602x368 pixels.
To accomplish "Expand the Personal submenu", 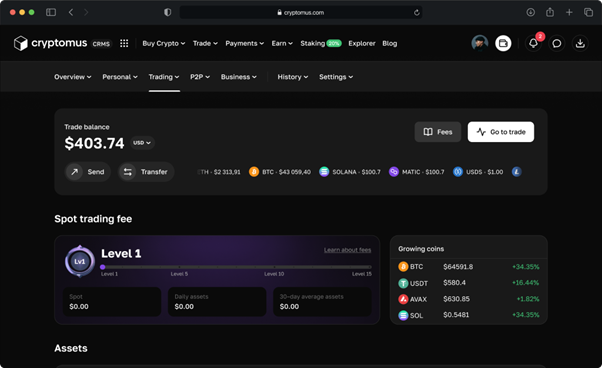I will point(120,77).
